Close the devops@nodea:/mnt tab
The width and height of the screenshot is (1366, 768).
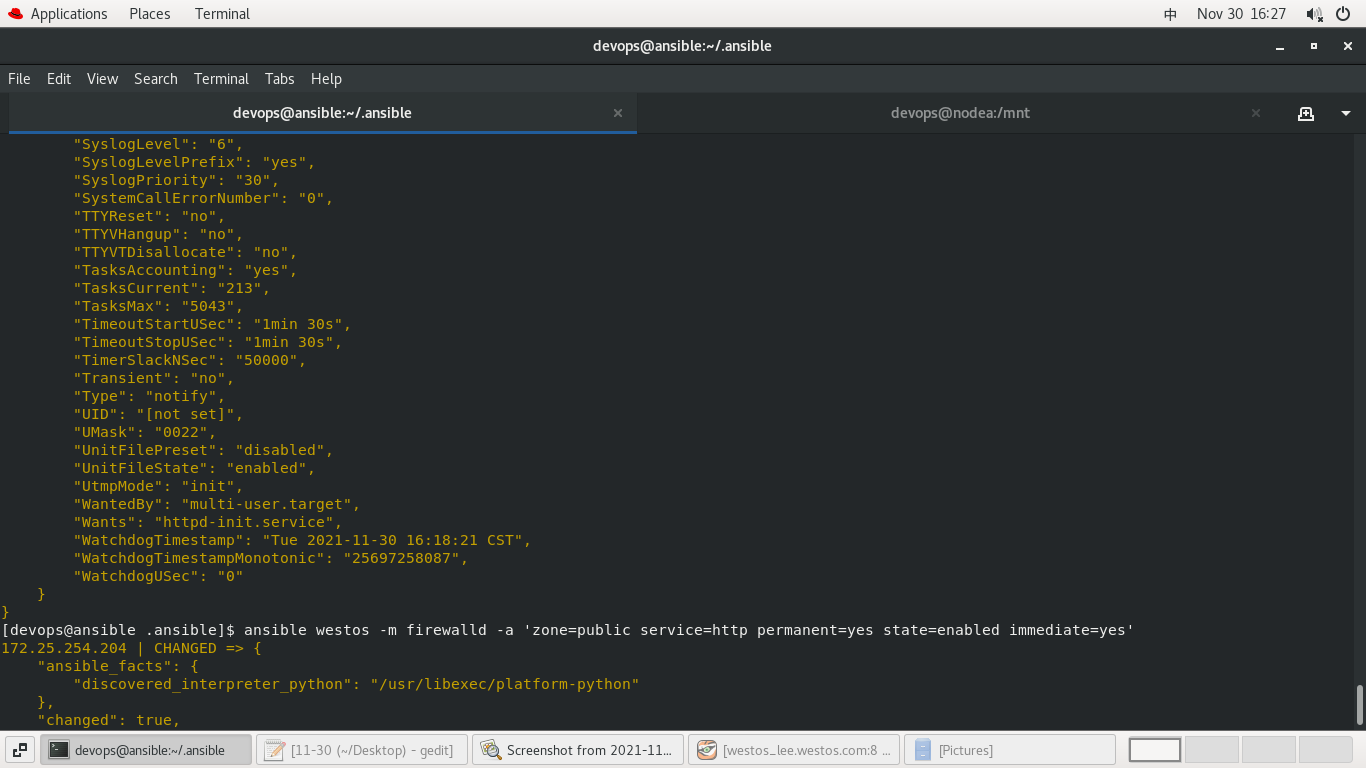[1256, 113]
